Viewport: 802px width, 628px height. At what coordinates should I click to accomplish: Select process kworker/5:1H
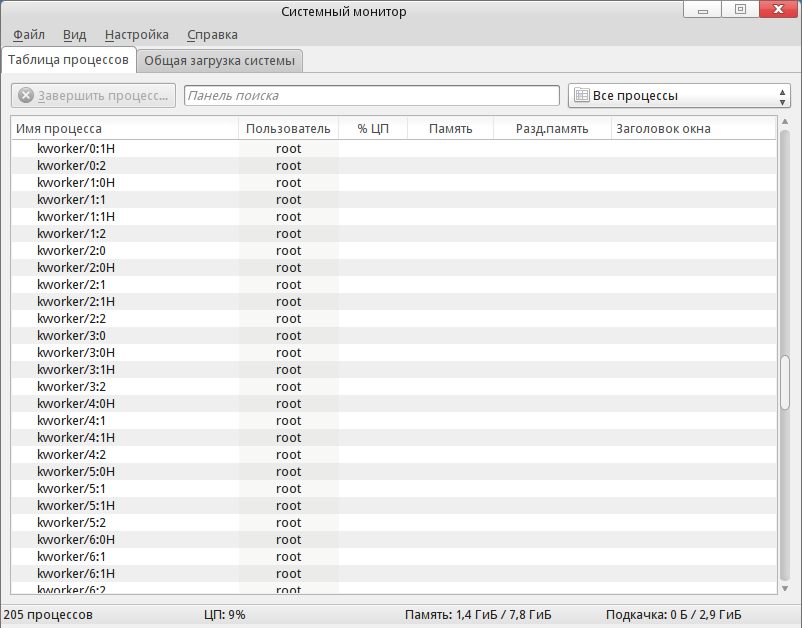pos(394,506)
